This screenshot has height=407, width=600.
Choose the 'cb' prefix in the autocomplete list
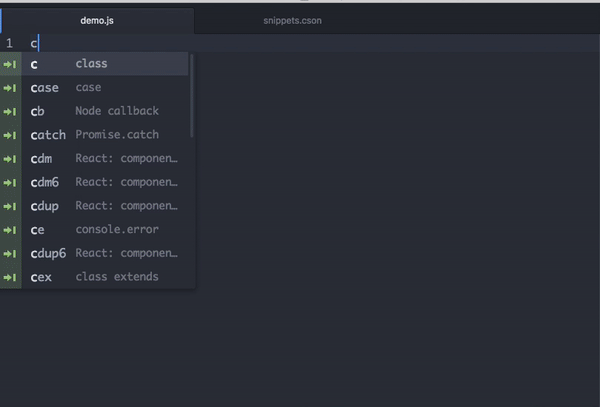(38, 111)
